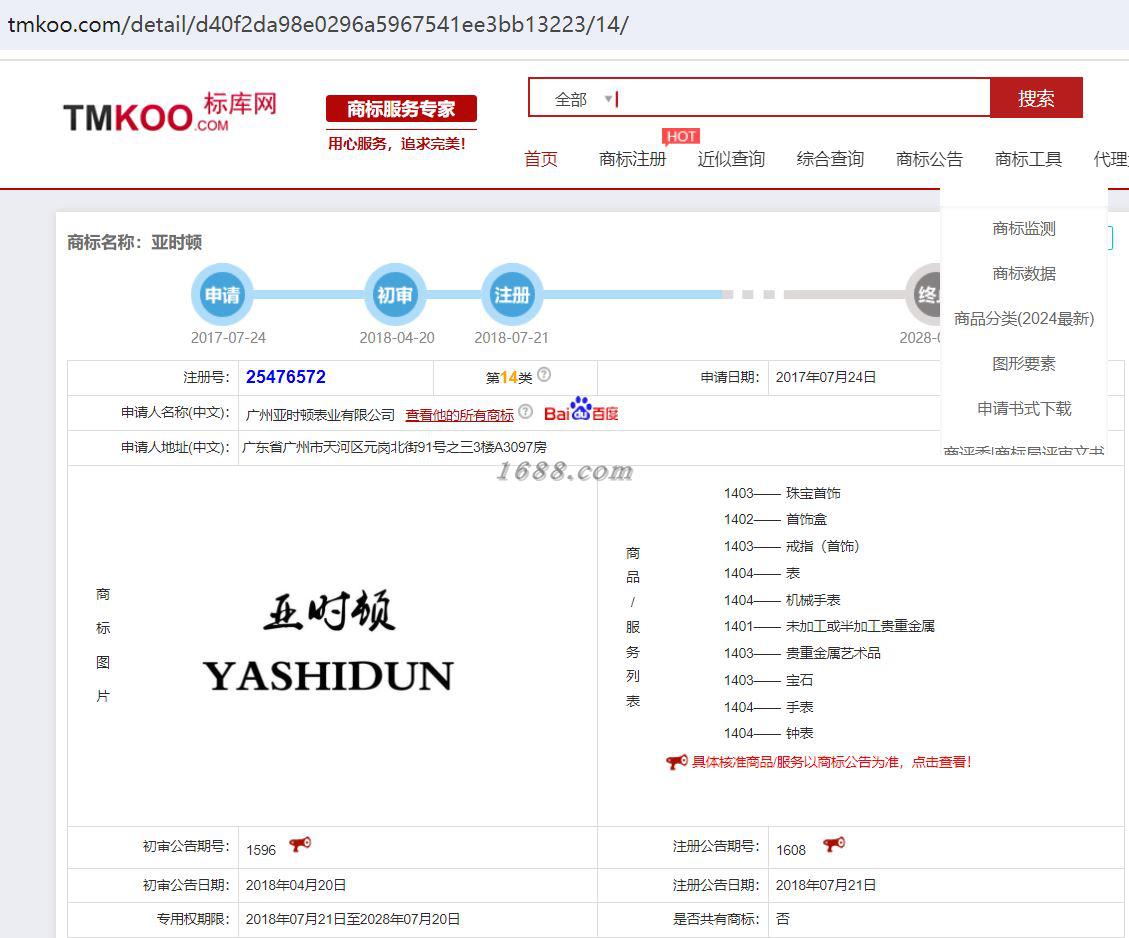The width and height of the screenshot is (1129, 938).
Task: Click megaphone icon beside 1608
Action: (834, 844)
